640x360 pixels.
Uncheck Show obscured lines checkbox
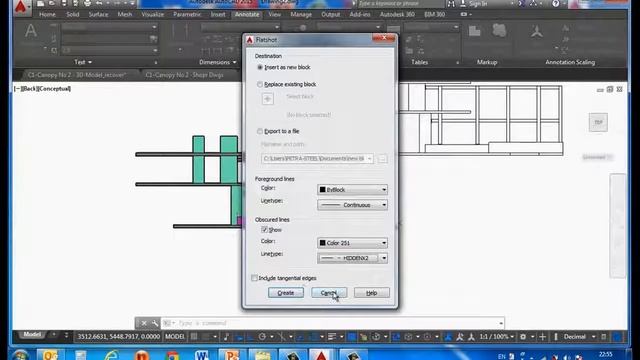click(264, 230)
